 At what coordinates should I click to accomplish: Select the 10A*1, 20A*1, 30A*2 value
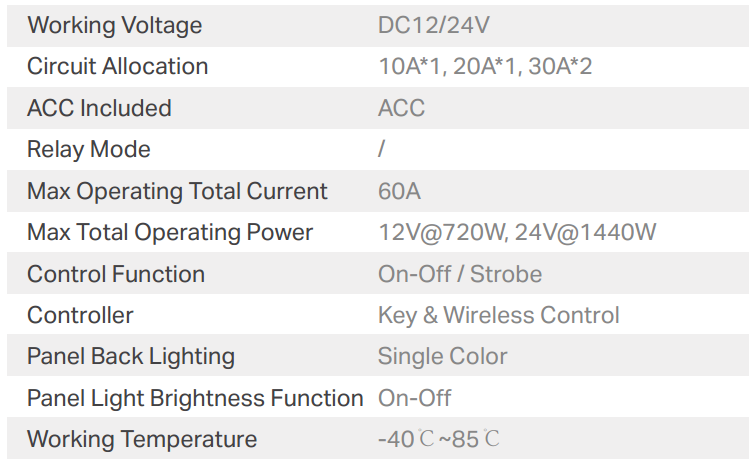point(486,67)
